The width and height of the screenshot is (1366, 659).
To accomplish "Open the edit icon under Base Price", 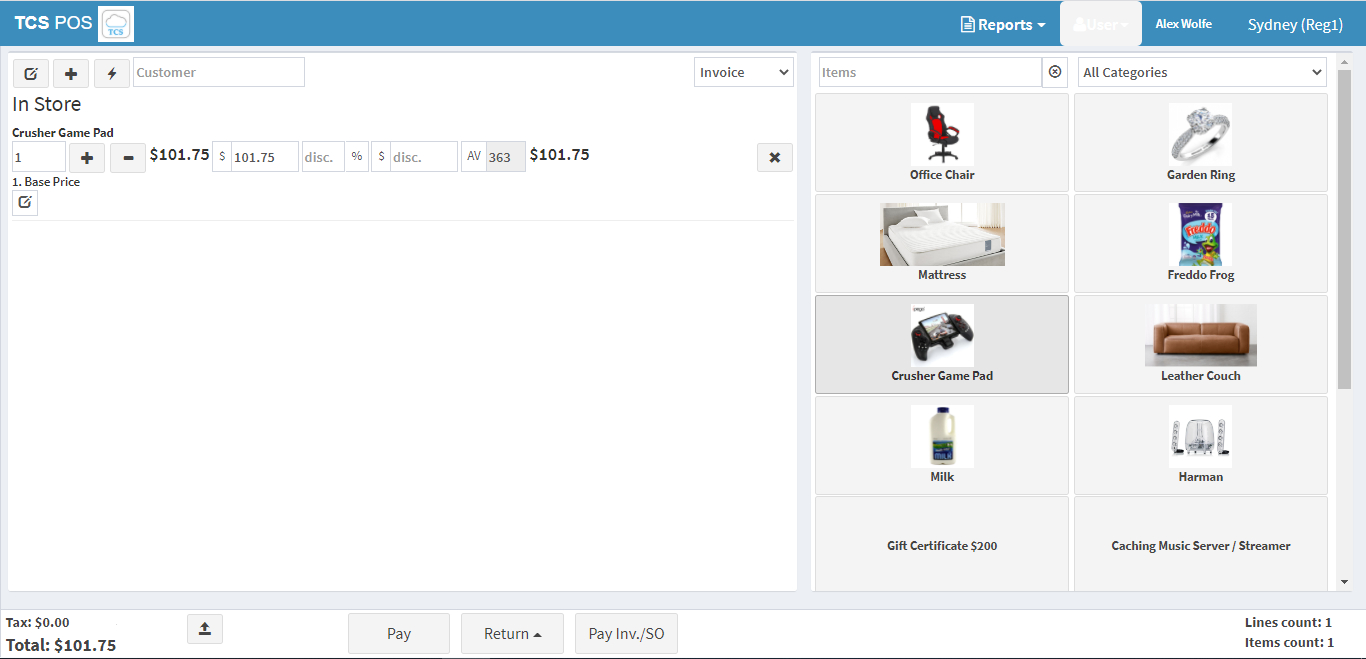I will 24,202.
